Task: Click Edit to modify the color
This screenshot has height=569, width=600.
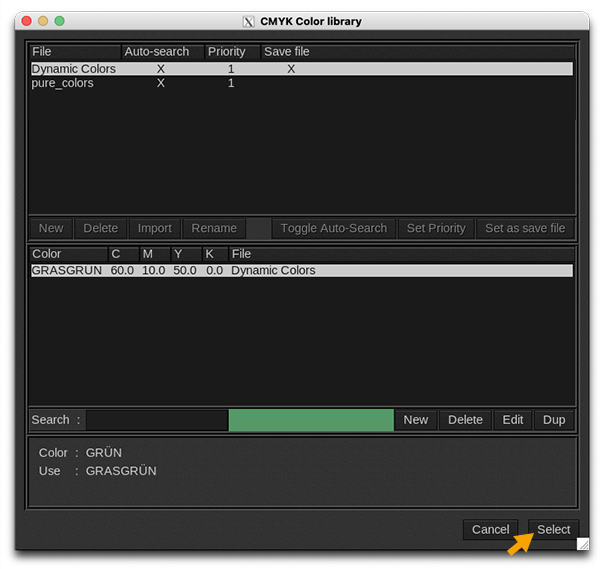Action: click(x=513, y=420)
